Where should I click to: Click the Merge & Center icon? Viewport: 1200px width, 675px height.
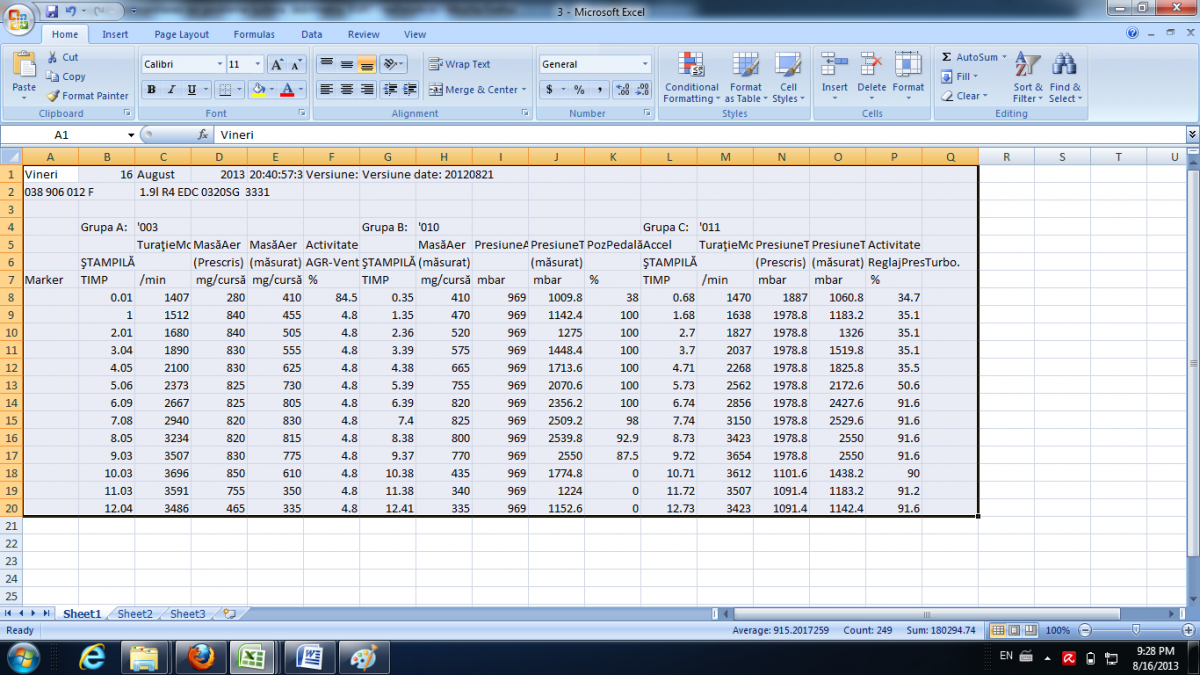436,90
